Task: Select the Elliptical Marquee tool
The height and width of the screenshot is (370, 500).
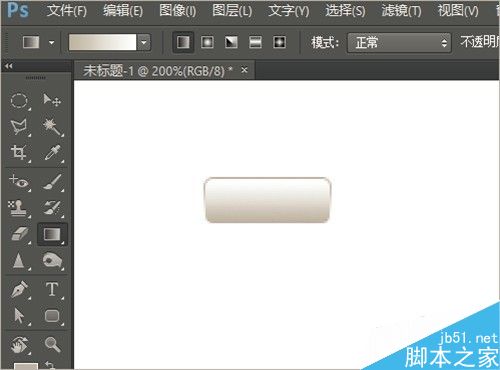Action: point(19,100)
